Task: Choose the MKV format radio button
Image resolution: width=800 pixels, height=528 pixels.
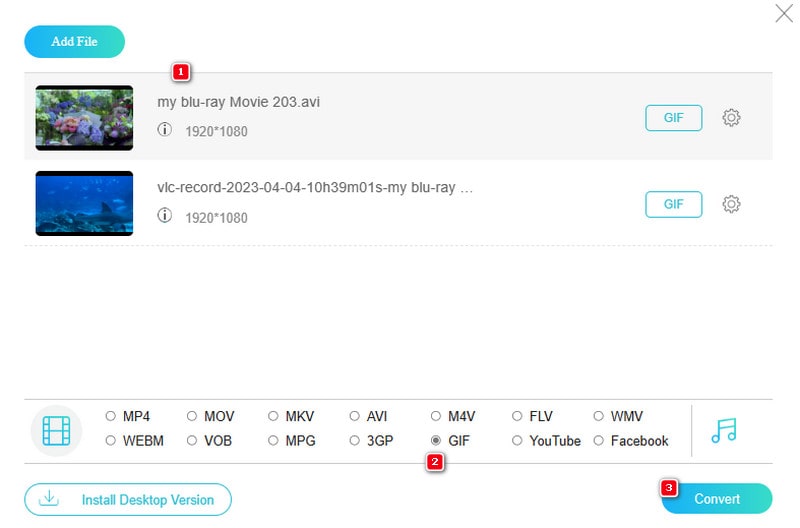Action: pos(274,416)
